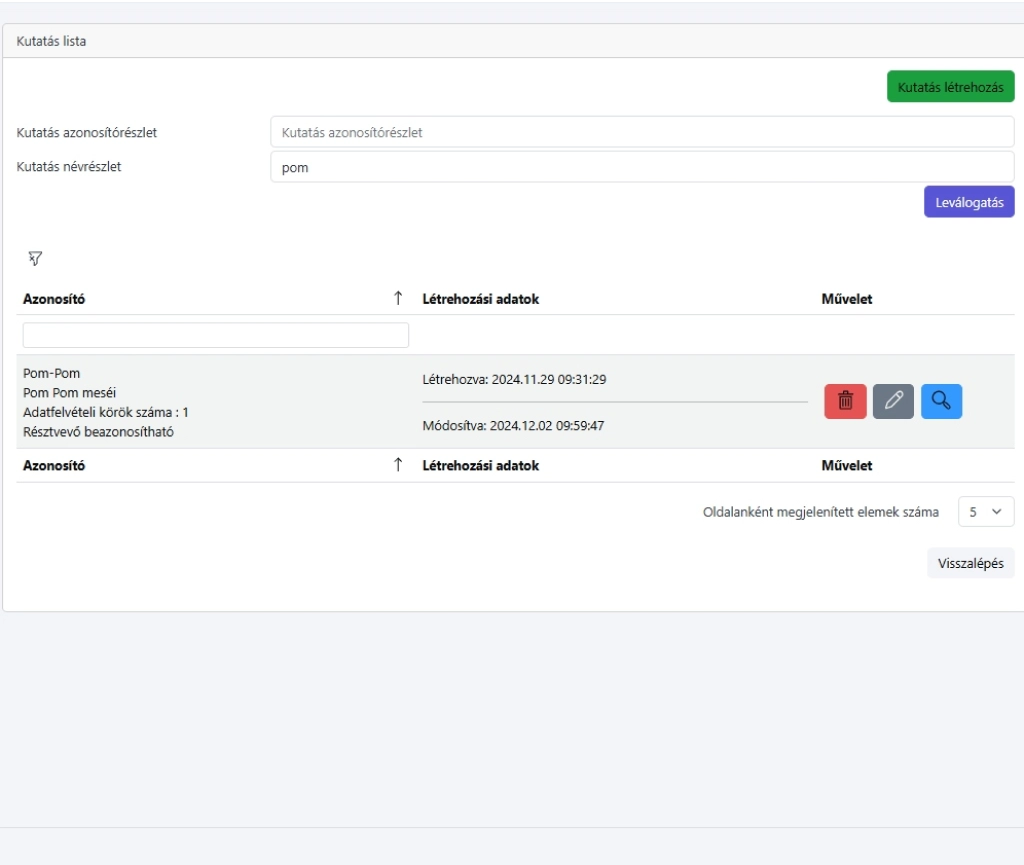This screenshot has width=1024, height=865.
Task: Click the funnel filter icon above the table
Action: tap(35, 259)
